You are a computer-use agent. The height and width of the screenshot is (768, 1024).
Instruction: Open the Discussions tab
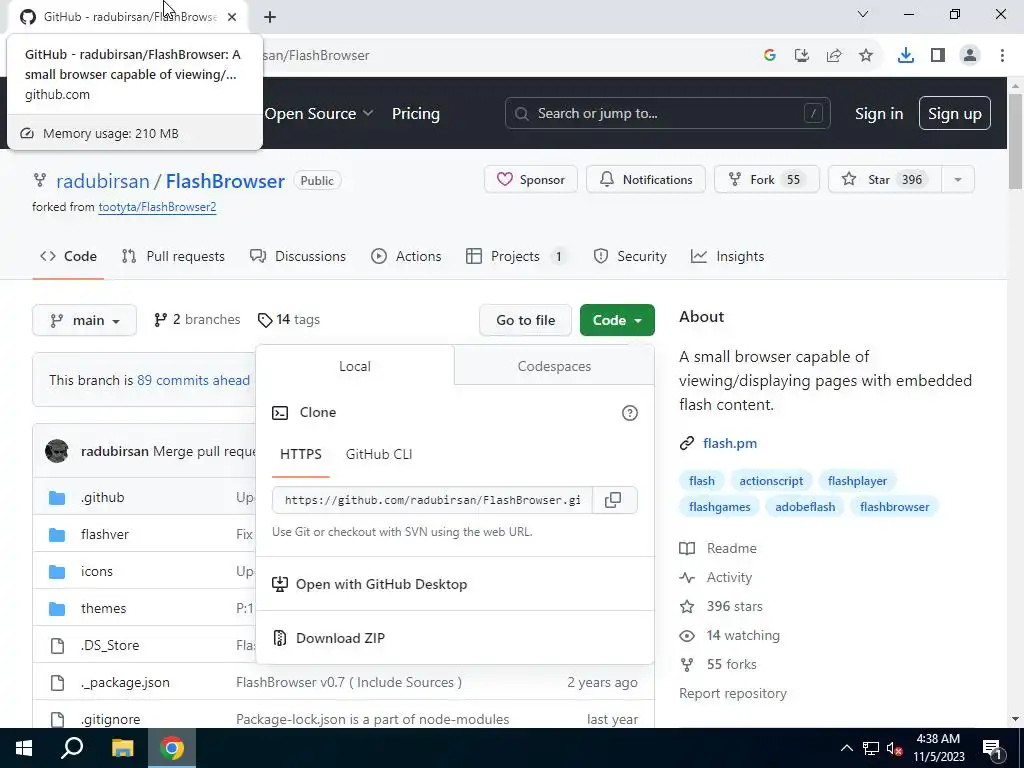click(298, 257)
